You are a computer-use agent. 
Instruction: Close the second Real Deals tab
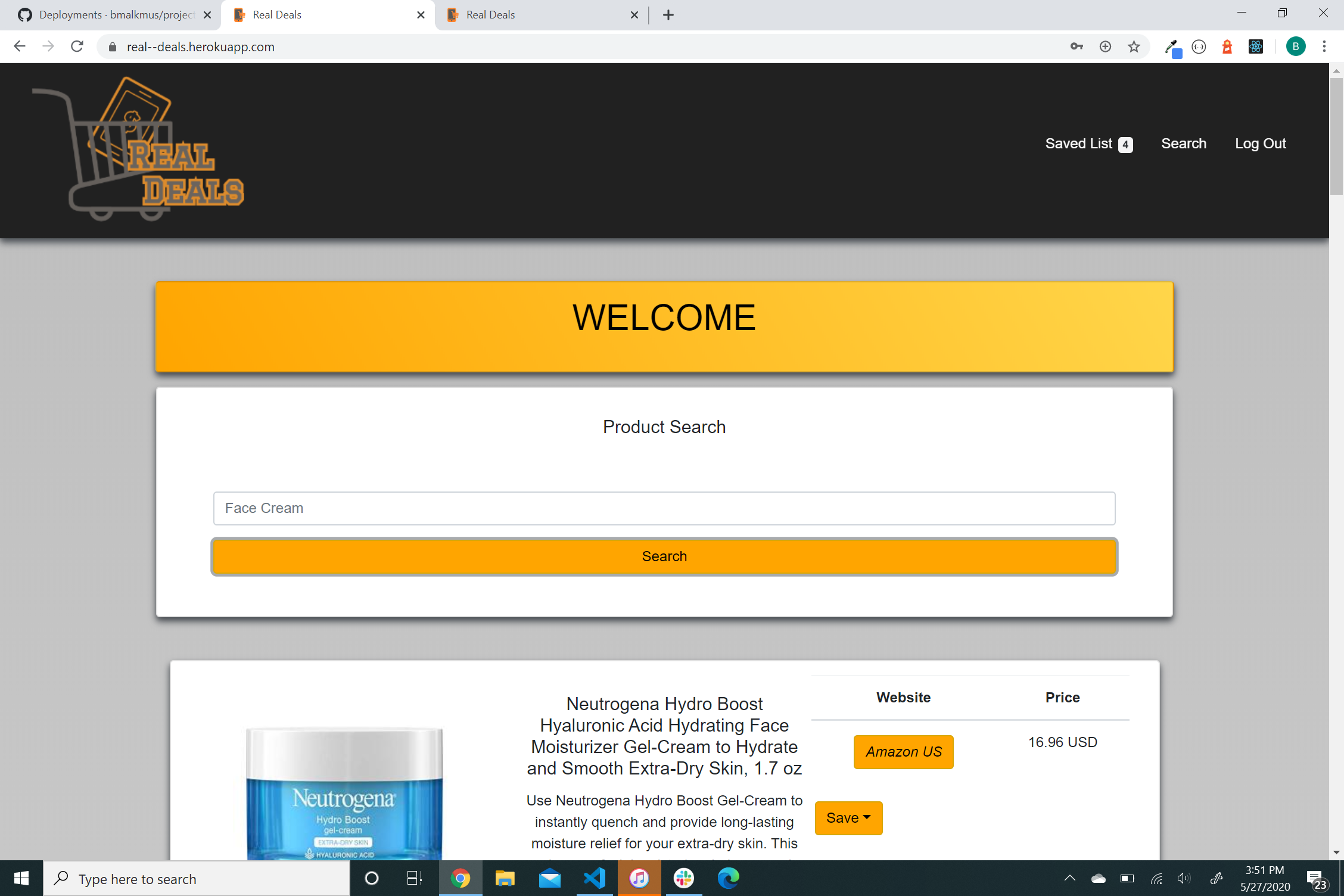click(634, 15)
